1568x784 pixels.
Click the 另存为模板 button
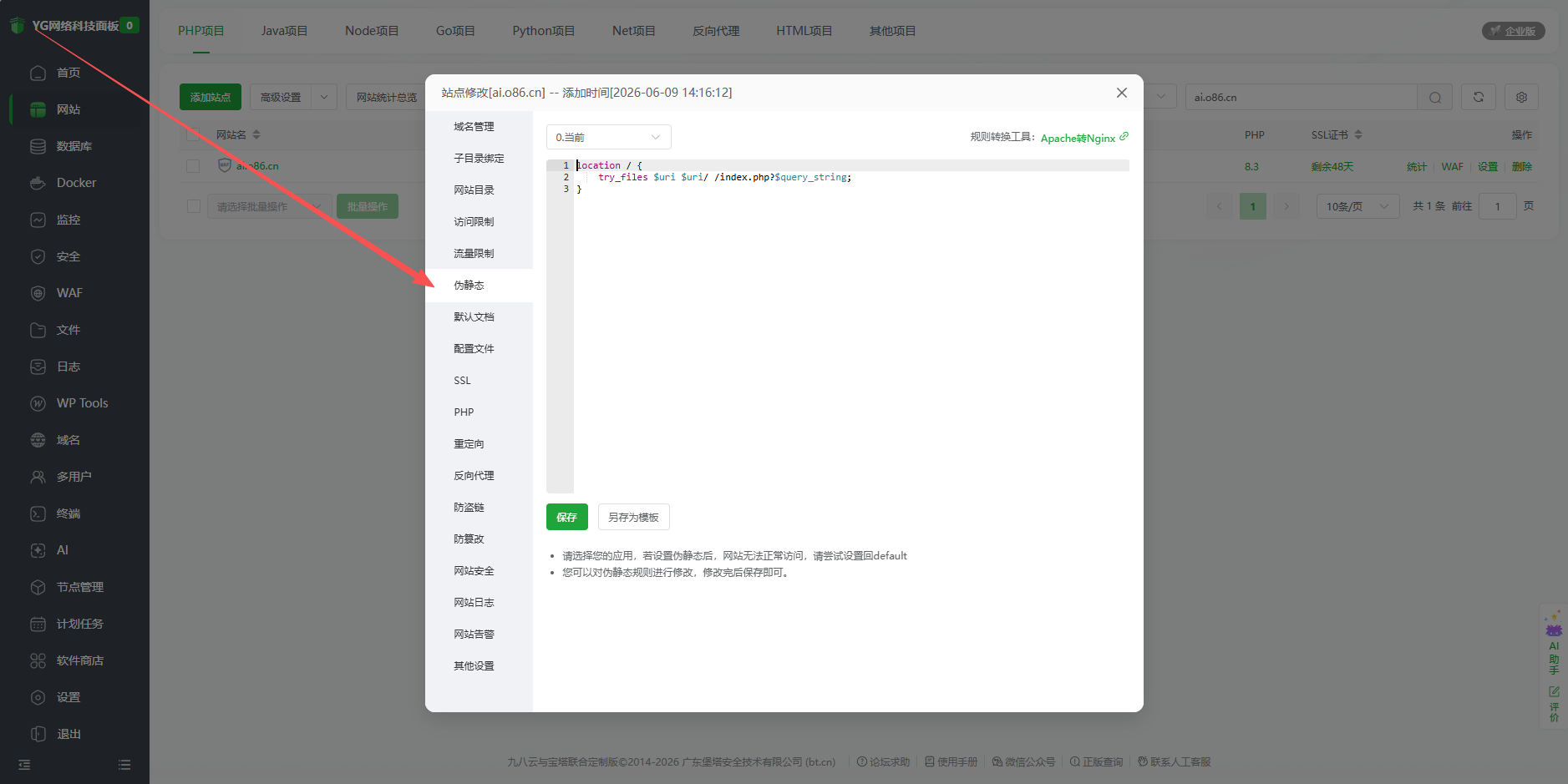coord(634,517)
